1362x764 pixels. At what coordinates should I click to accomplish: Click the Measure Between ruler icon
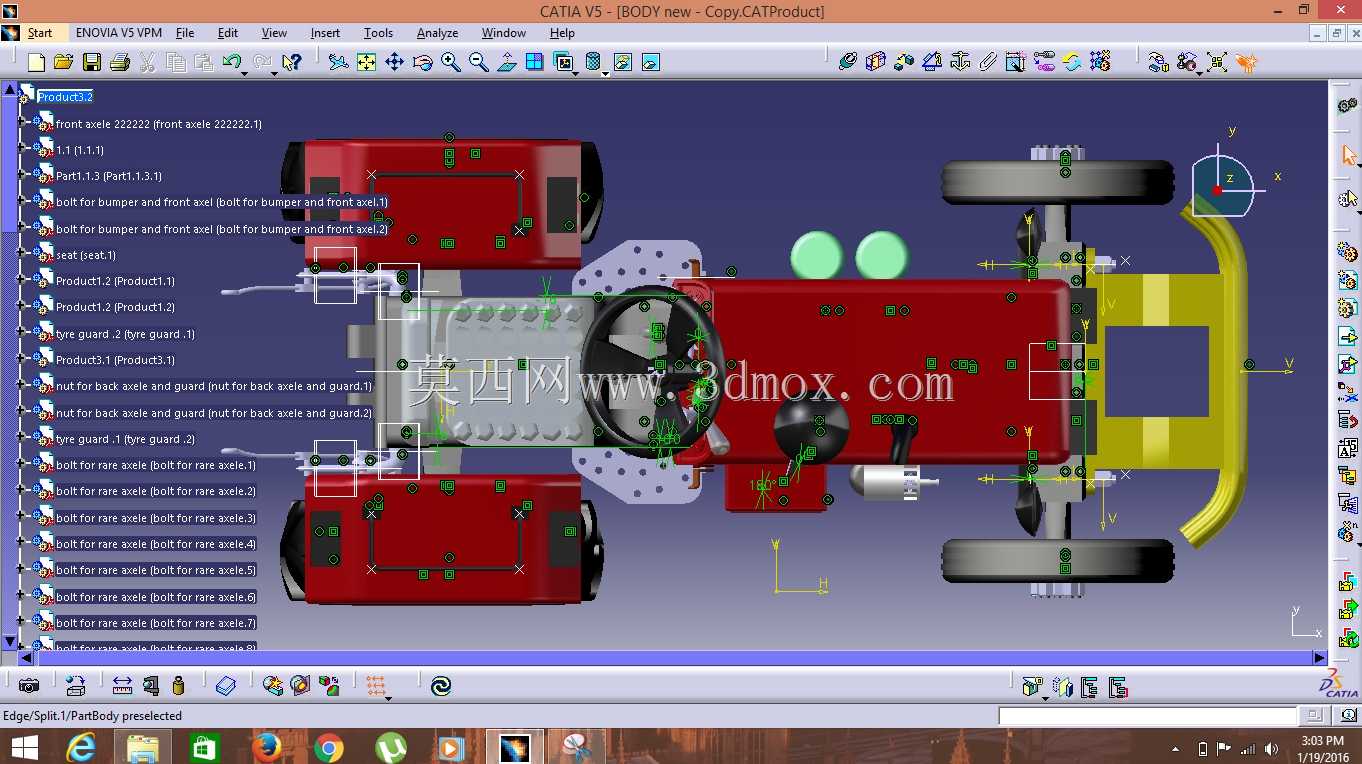click(122, 686)
